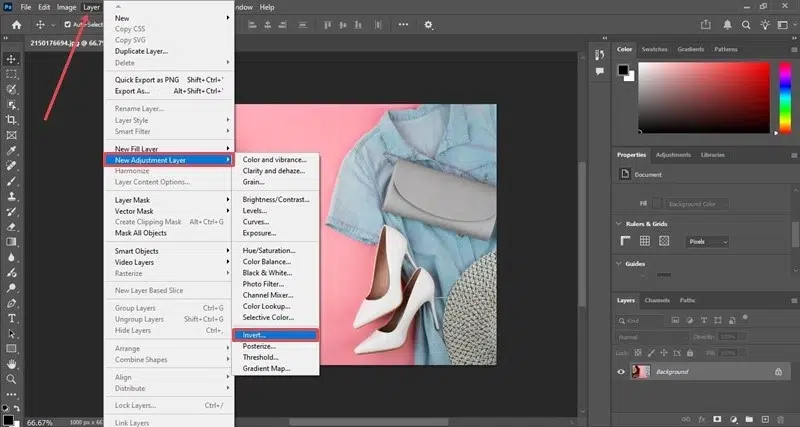Select the Eraser tool

click(x=11, y=227)
